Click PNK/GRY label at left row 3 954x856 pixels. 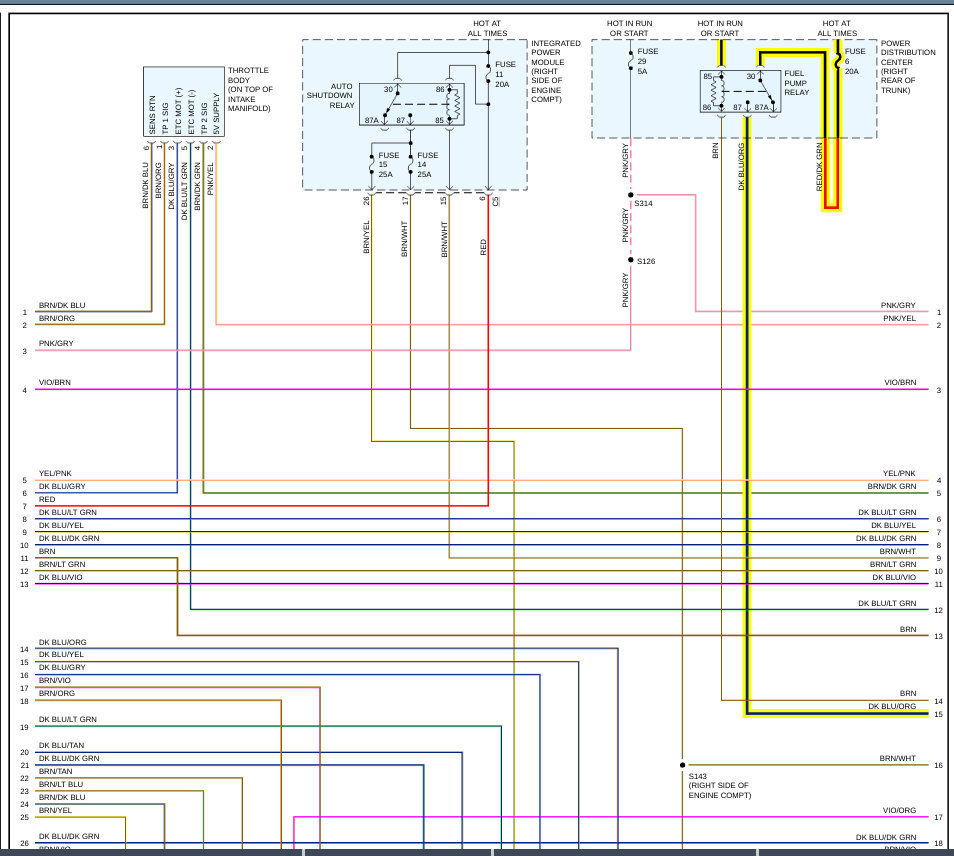(56, 343)
